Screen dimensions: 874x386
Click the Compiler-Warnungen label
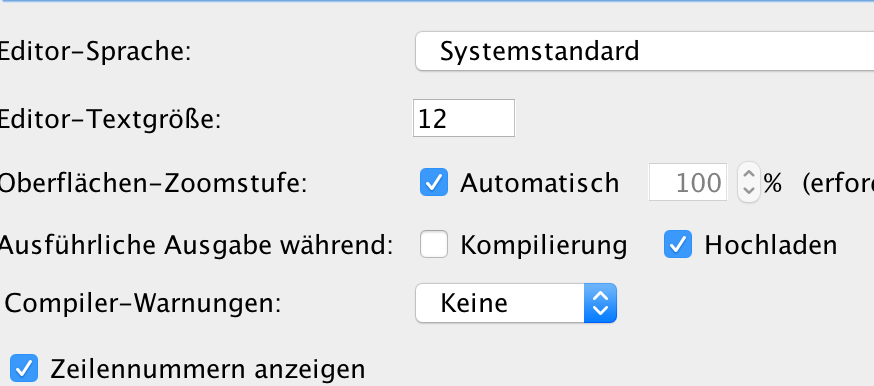pos(143,304)
